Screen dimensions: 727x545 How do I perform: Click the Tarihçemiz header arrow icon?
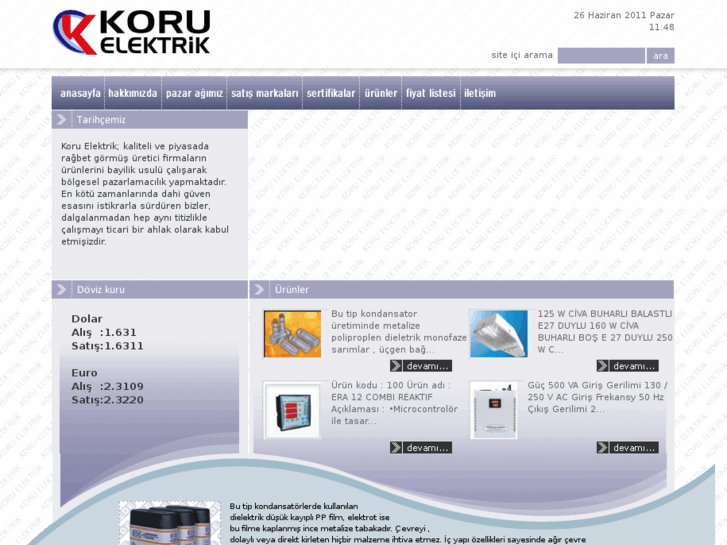tap(61, 120)
